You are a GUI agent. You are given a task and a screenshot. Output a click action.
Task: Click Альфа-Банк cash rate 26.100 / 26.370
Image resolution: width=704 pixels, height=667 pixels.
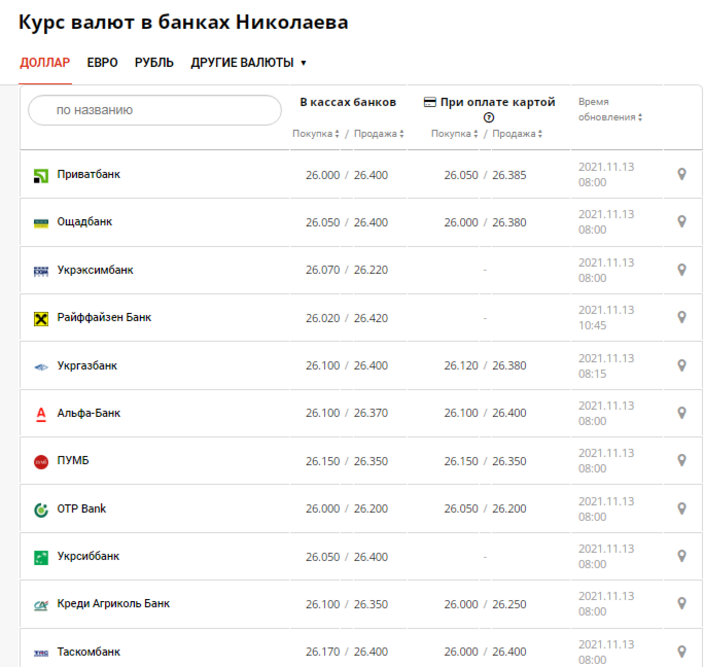[347, 413]
